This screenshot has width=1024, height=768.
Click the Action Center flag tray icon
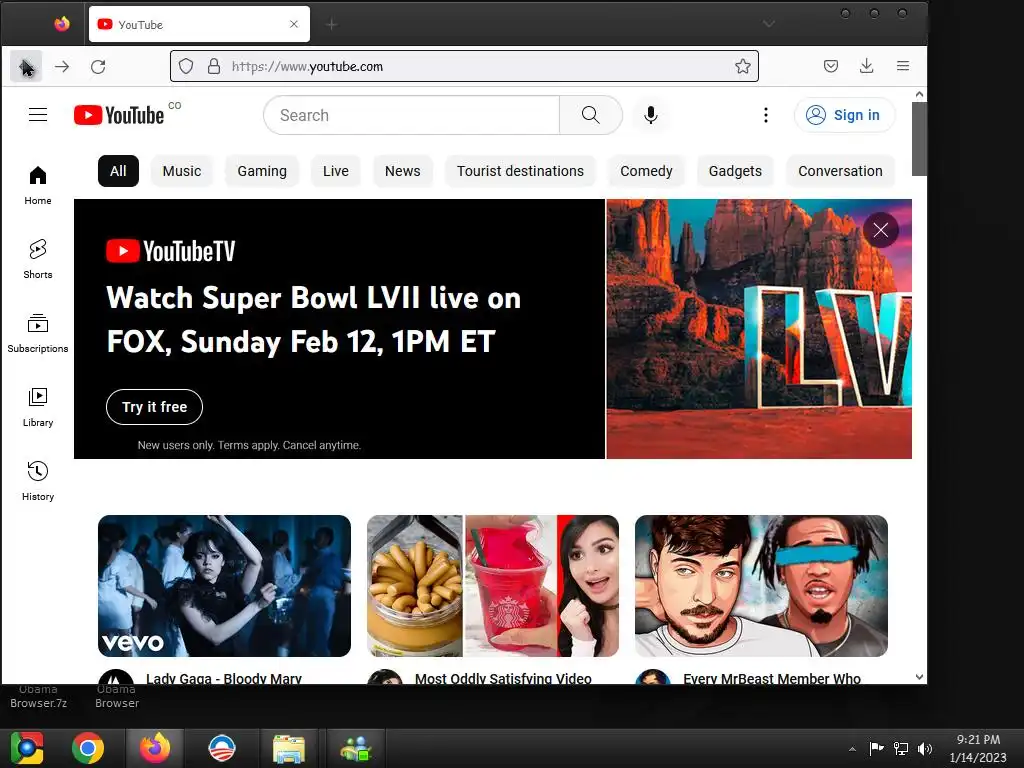(x=876, y=748)
